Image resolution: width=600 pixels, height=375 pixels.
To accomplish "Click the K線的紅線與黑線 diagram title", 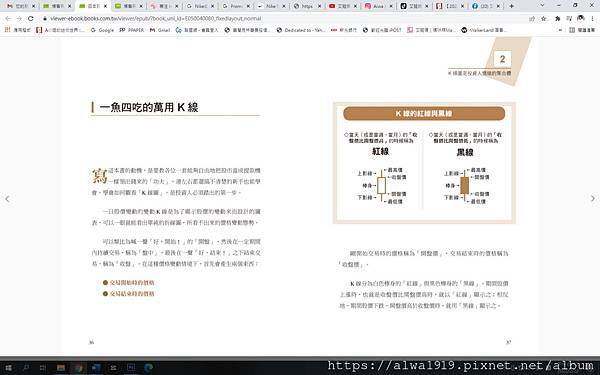I will click(424, 114).
